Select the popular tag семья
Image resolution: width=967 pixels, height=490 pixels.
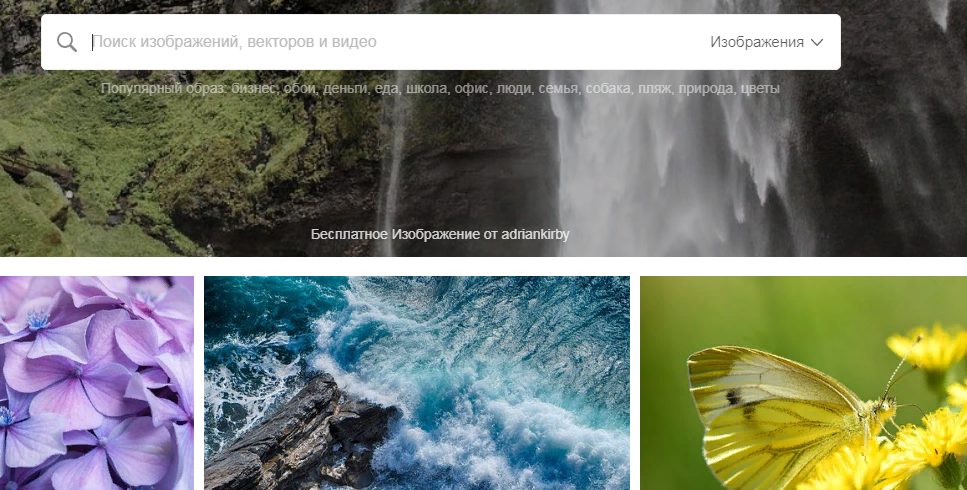point(559,89)
